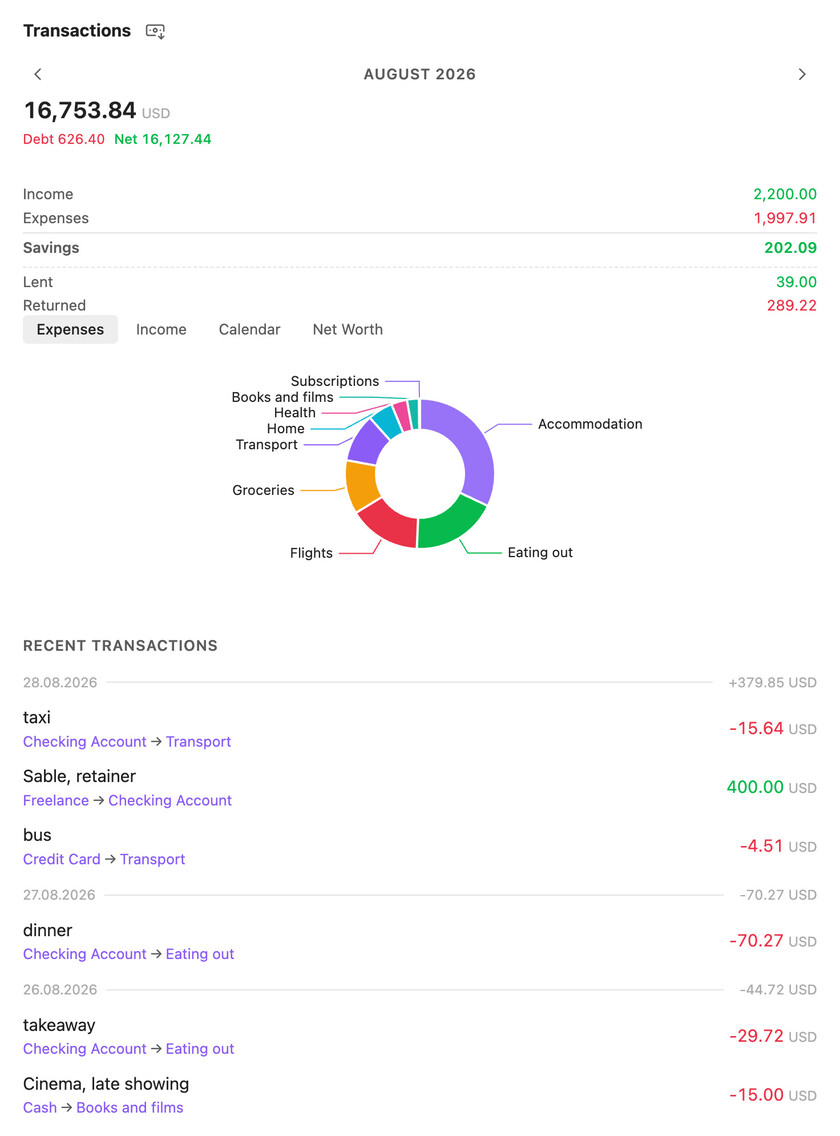Click the violet Transport donut segment
This screenshot has height=1136, width=840.
pos(368,441)
